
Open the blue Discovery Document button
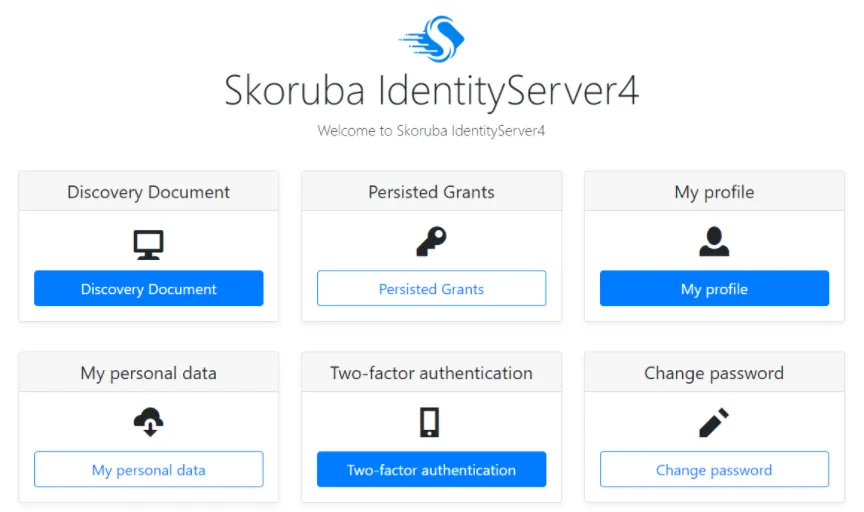pyautogui.click(x=149, y=288)
